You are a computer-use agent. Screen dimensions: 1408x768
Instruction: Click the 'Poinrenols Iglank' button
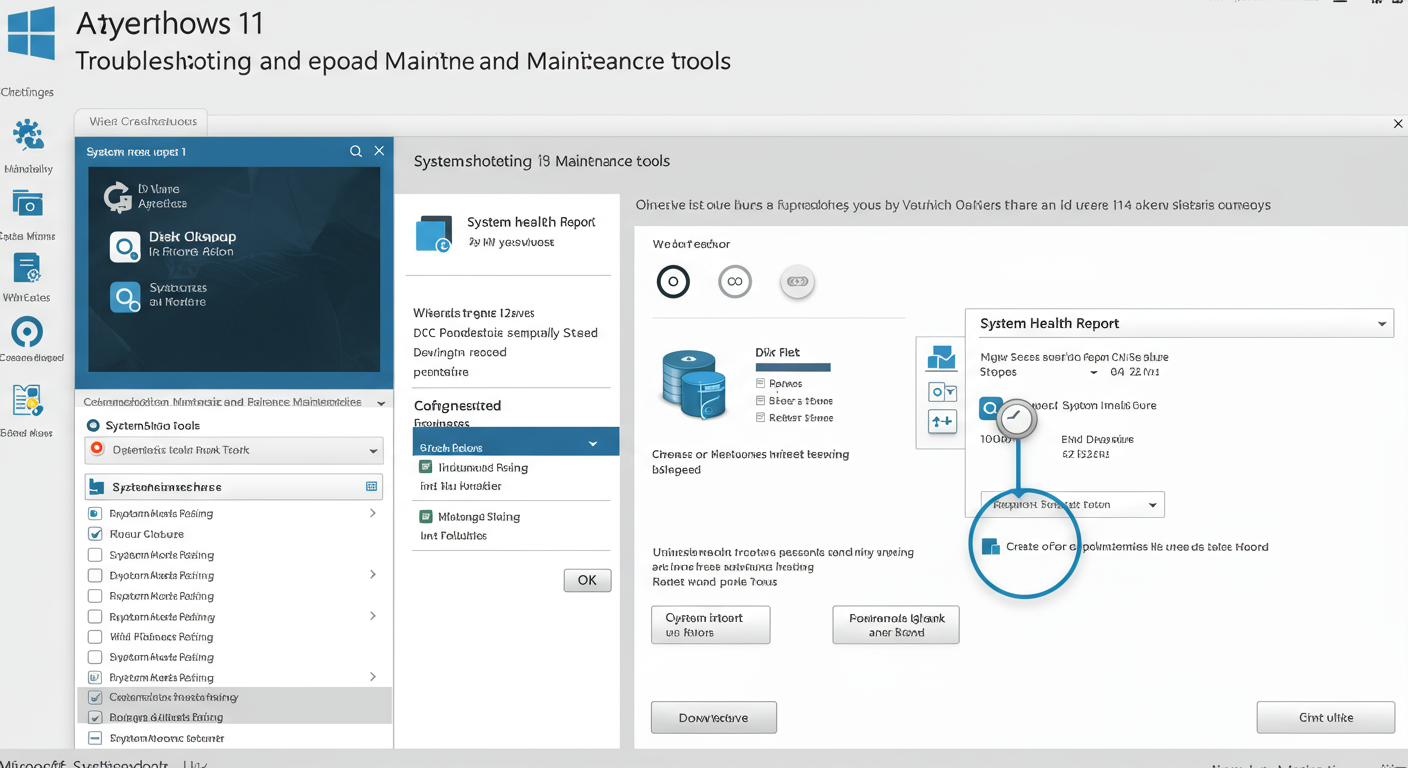point(896,625)
